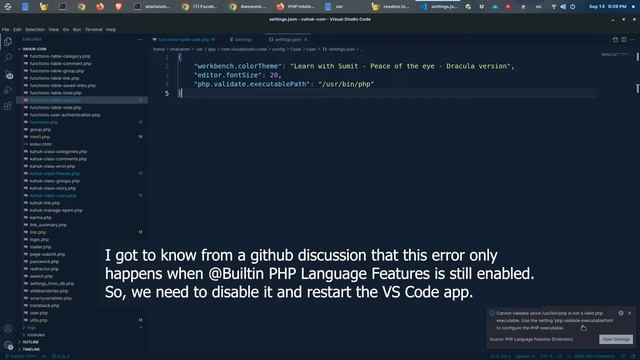Click the workbench.colorTheme setting line
The width and height of the screenshot is (640, 360).
click(354, 66)
